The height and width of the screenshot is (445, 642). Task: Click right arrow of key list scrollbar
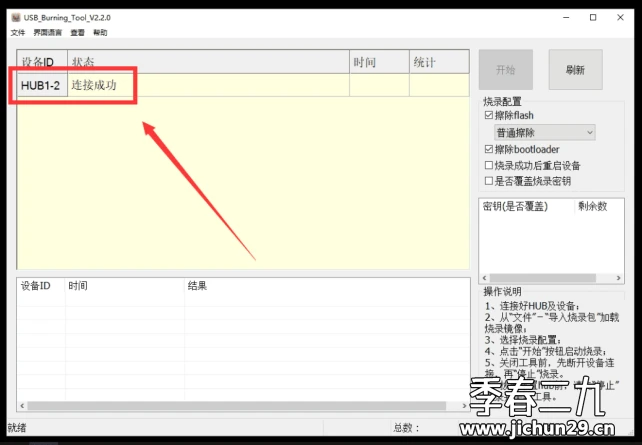pyautogui.click(x=618, y=278)
